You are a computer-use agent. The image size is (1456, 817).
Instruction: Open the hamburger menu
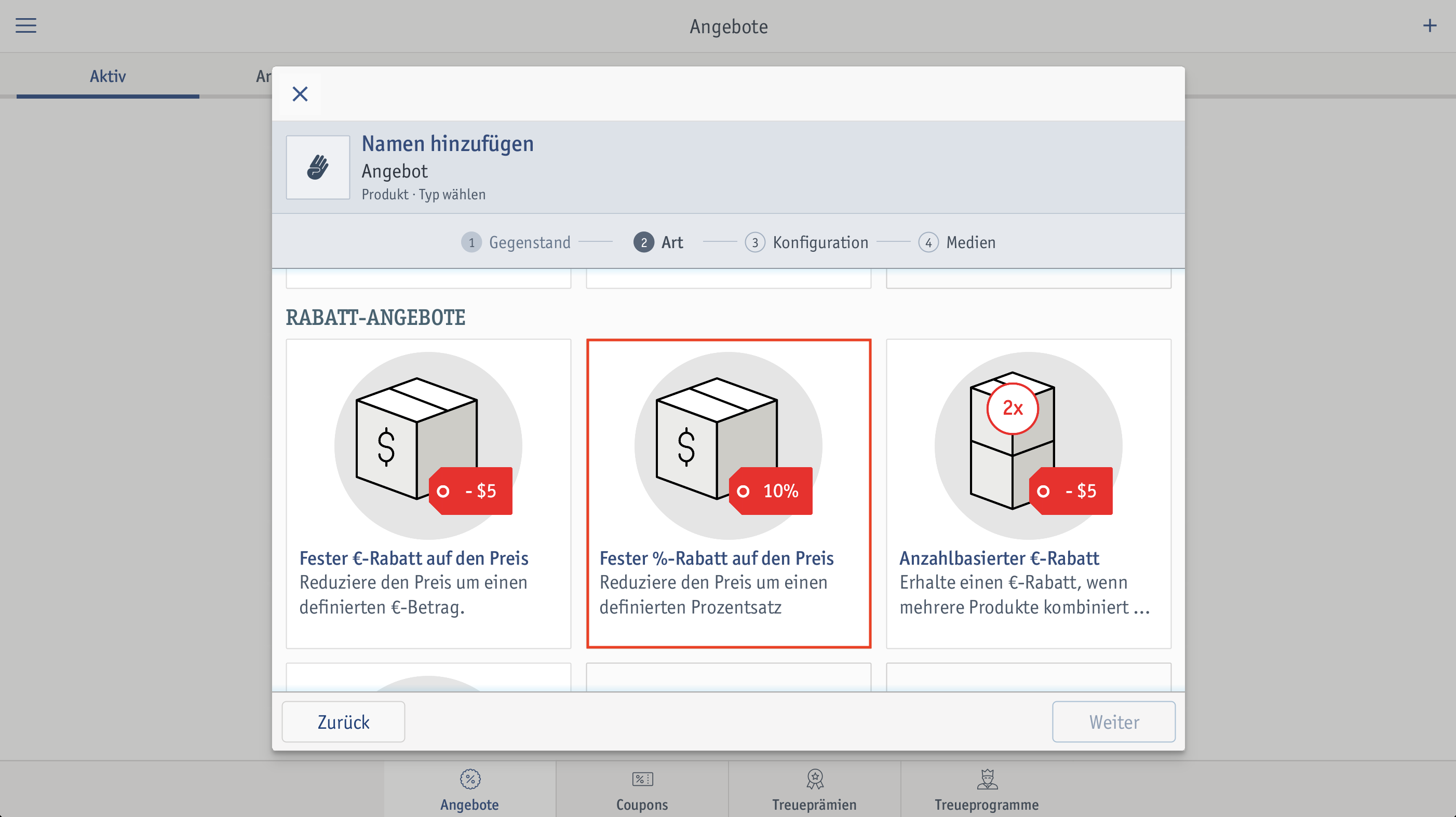coord(25,25)
